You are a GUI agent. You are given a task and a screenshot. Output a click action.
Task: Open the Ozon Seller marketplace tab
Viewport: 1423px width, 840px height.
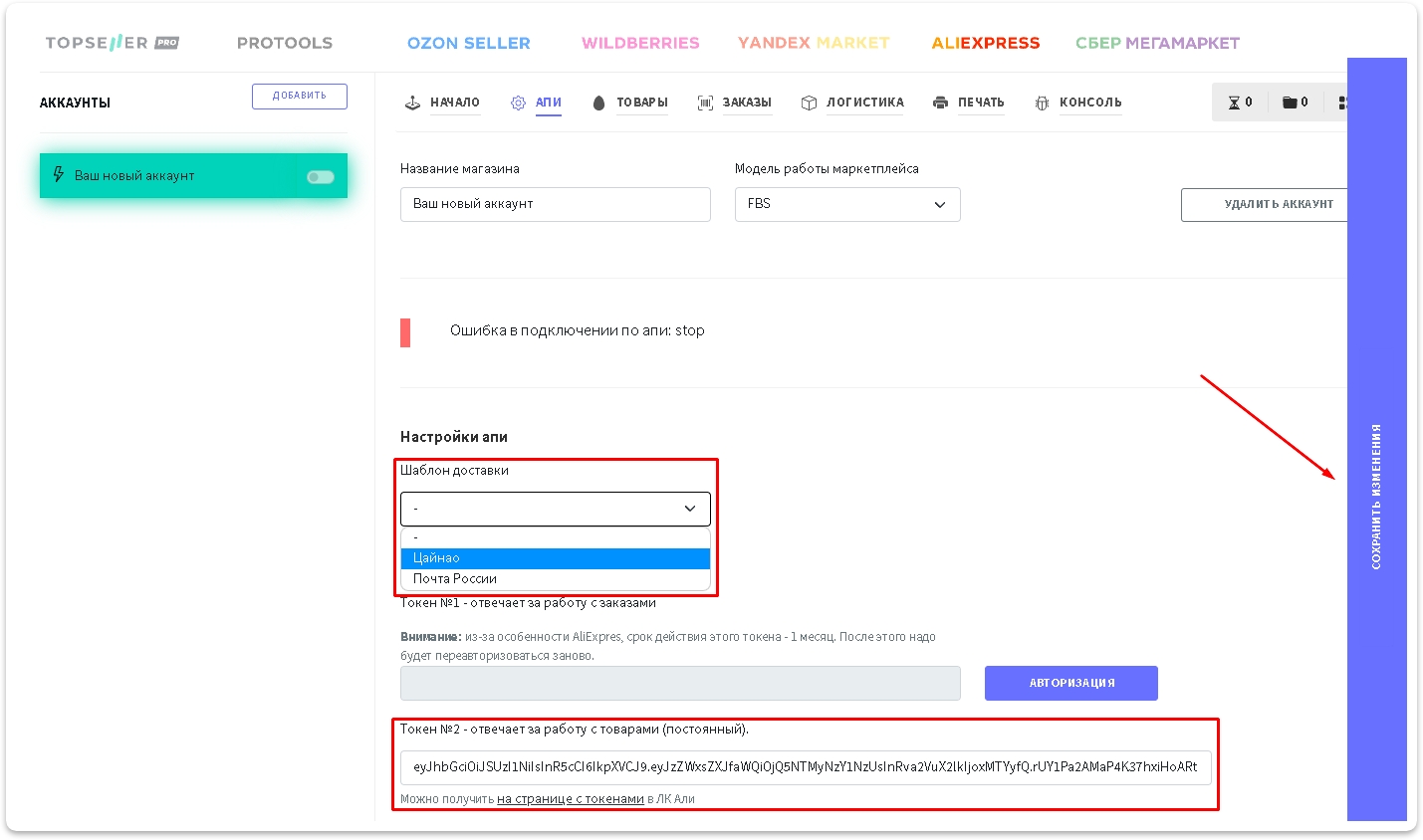click(x=468, y=43)
